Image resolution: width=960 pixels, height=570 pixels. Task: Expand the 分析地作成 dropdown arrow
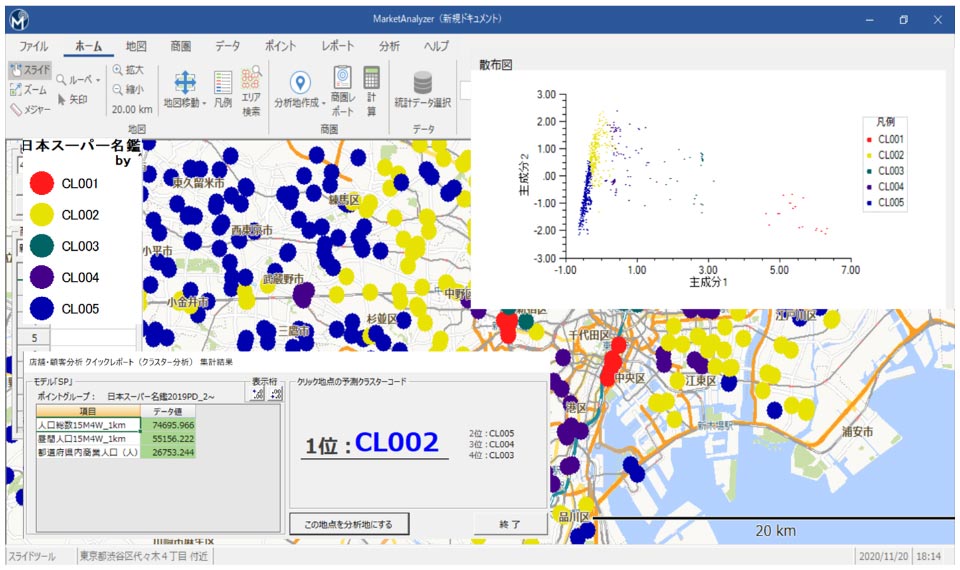tap(323, 103)
